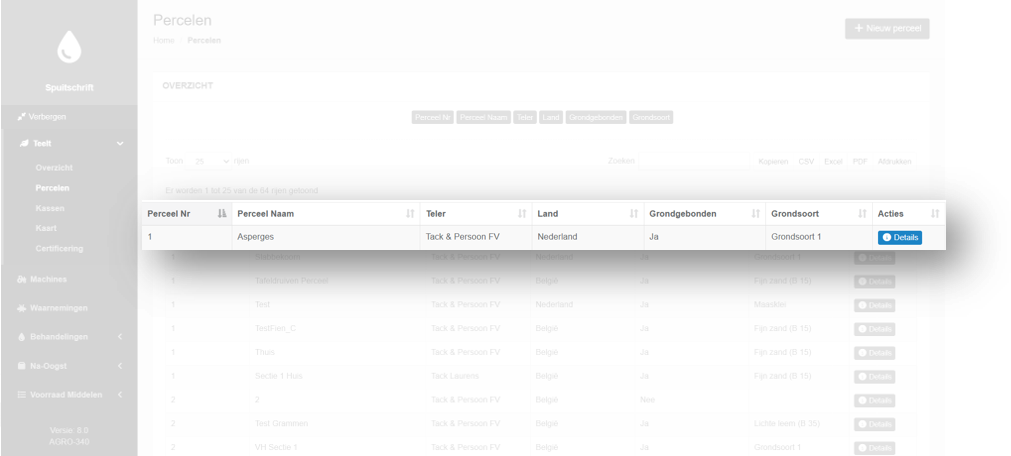1011x456 pixels.
Task: Expand the Voorraad Middelen submenu chevron
Action: point(120,395)
